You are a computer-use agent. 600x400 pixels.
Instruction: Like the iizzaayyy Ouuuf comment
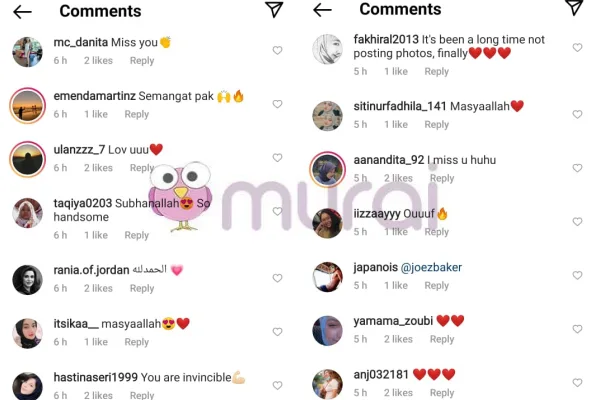[x=577, y=222]
